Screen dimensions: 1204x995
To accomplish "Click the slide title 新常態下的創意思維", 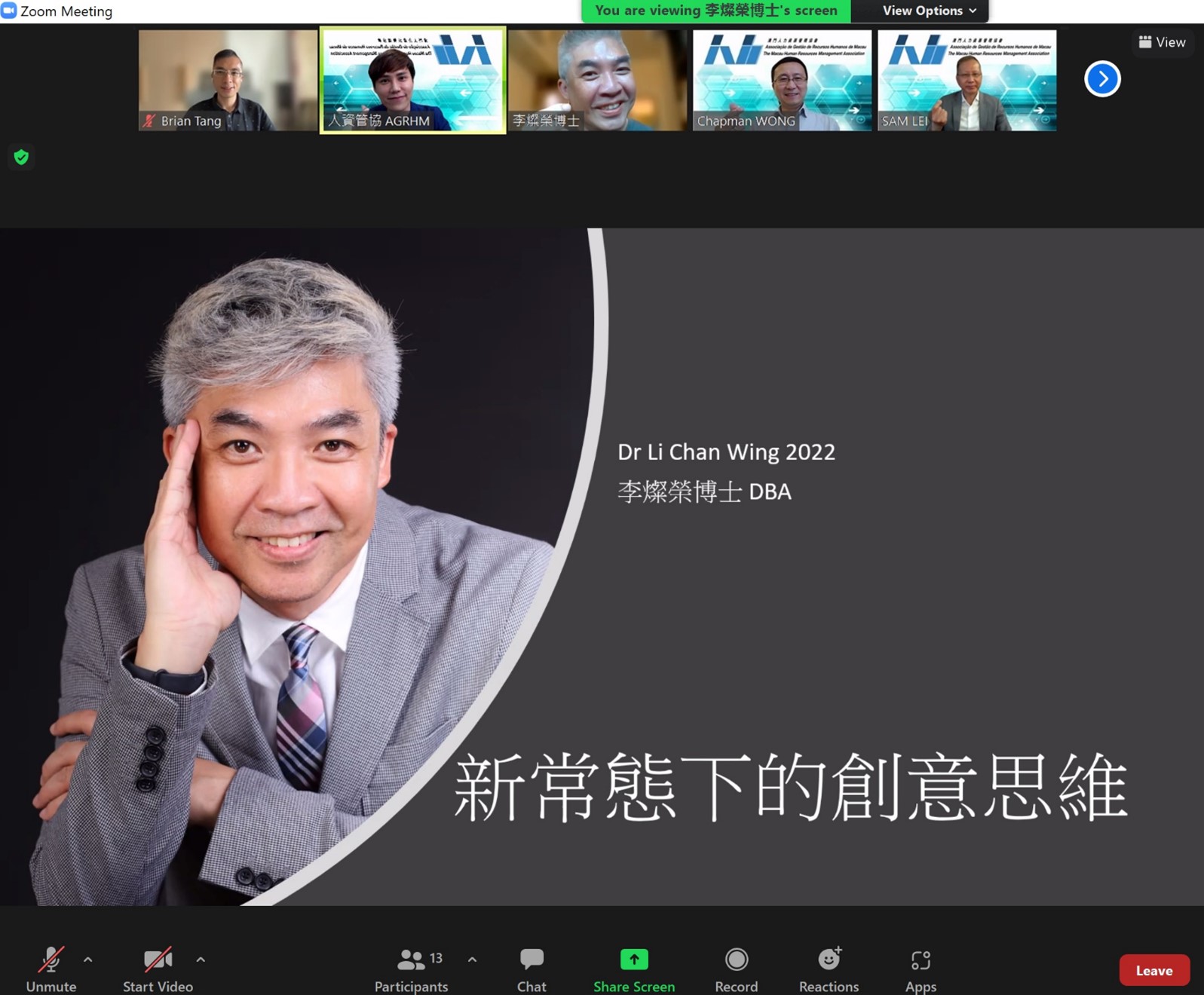I will pyautogui.click(x=791, y=787).
